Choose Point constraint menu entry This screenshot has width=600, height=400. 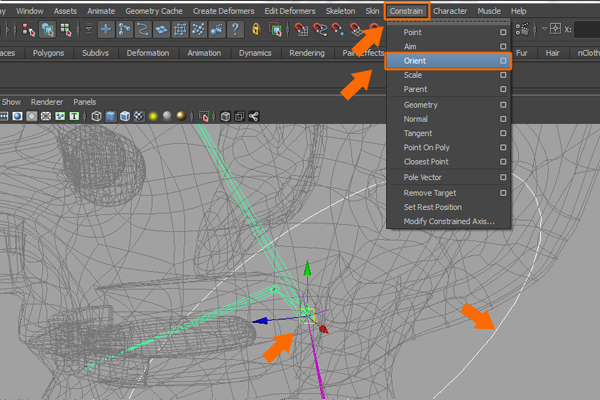click(x=448, y=33)
